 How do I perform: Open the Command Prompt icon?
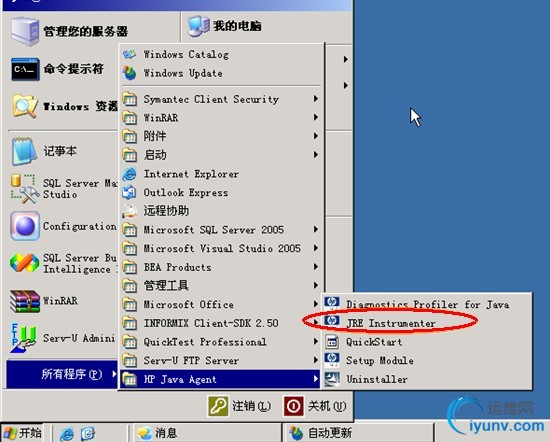point(25,69)
